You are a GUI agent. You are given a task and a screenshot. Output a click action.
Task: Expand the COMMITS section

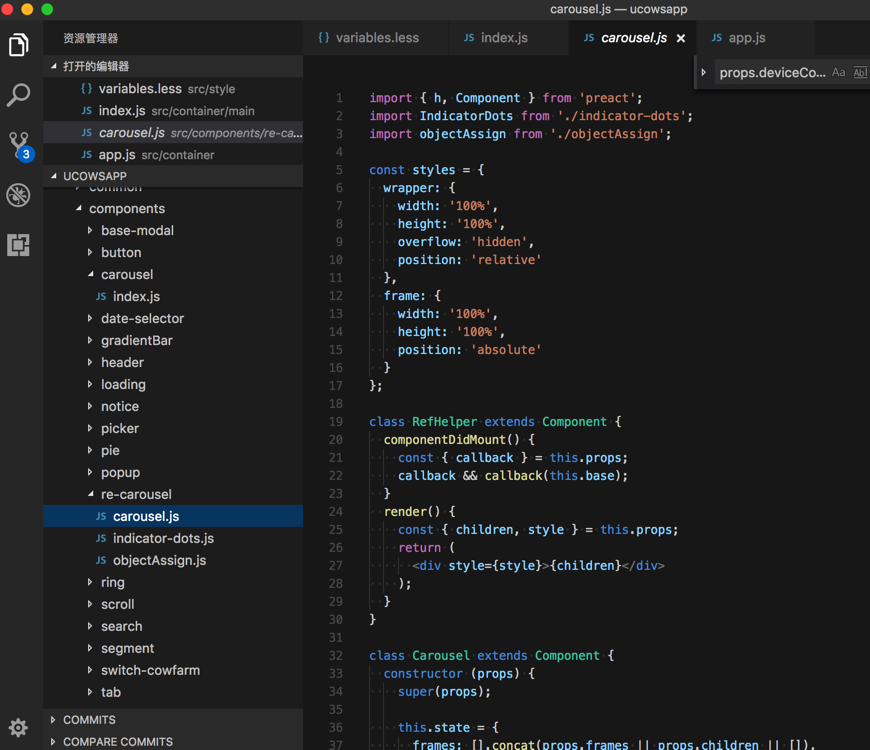pos(89,720)
